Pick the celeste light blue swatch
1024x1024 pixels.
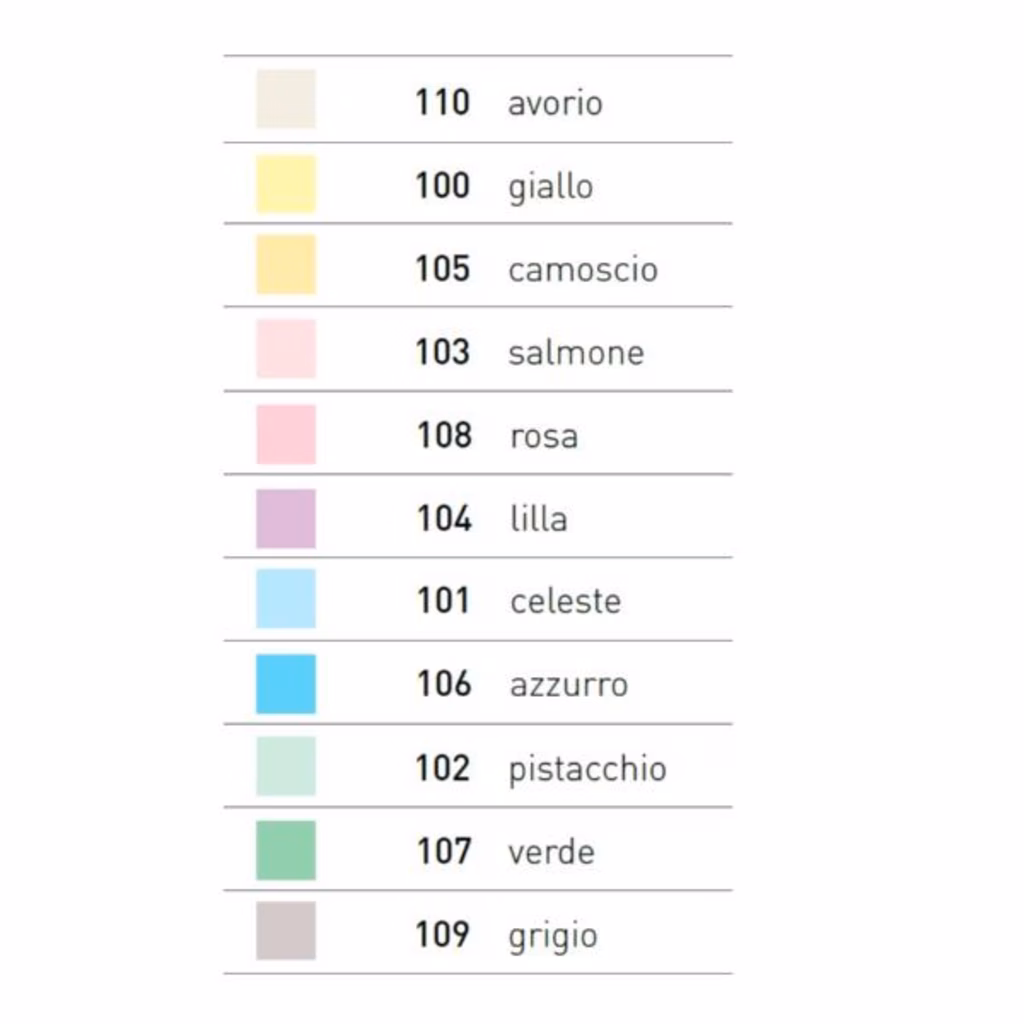(286, 599)
